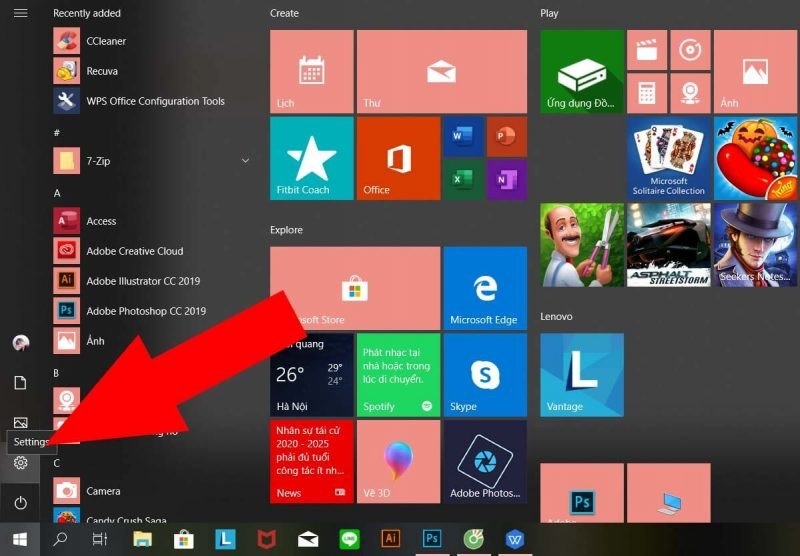The width and height of the screenshot is (800, 556).
Task: Open the Hà Nội weather tile
Action: point(311,374)
